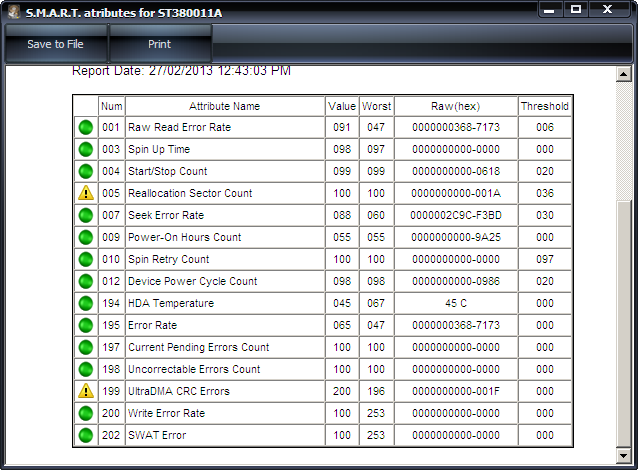This screenshot has height=470, width=638.
Task: Select the Reallocation Sector Count text
Action: click(190, 193)
